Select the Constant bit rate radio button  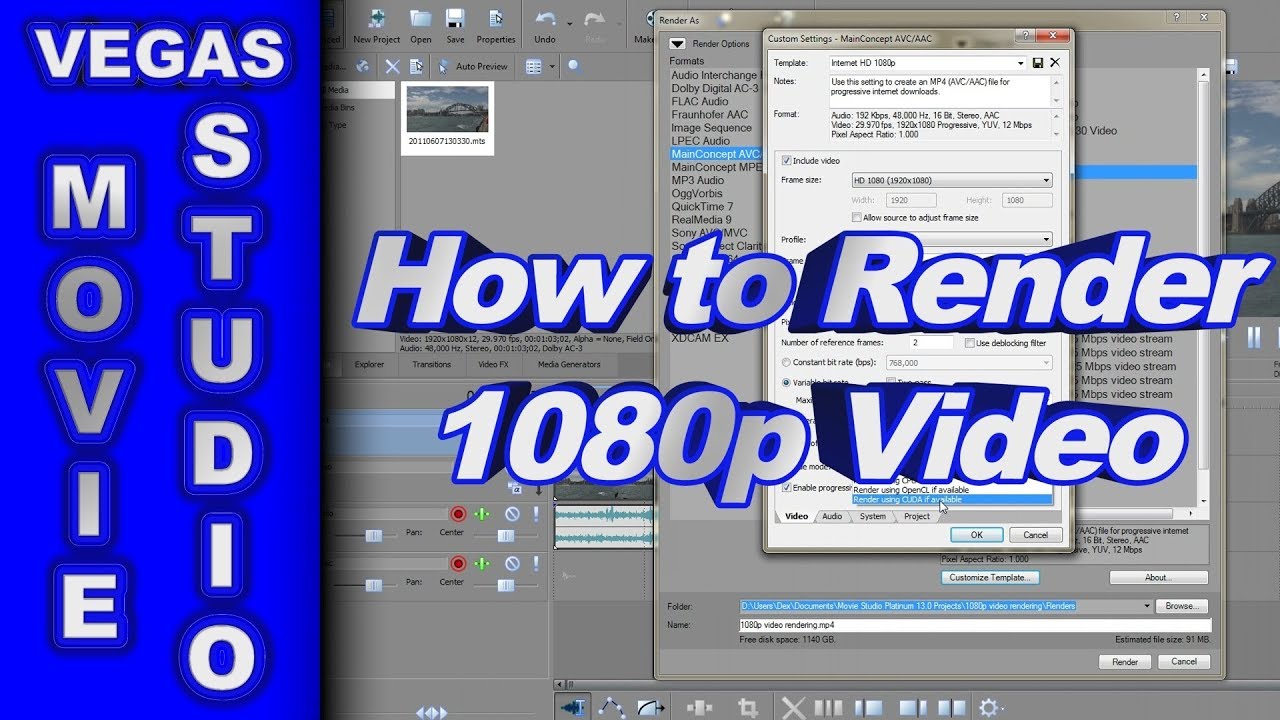pos(786,363)
